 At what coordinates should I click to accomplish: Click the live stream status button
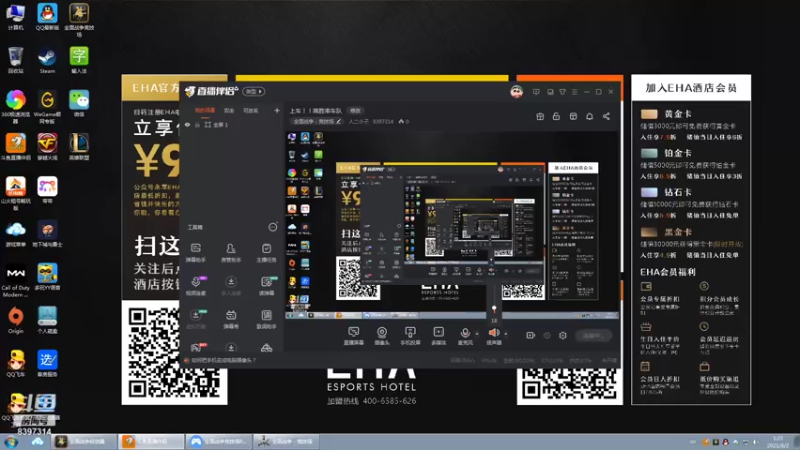click(x=593, y=335)
